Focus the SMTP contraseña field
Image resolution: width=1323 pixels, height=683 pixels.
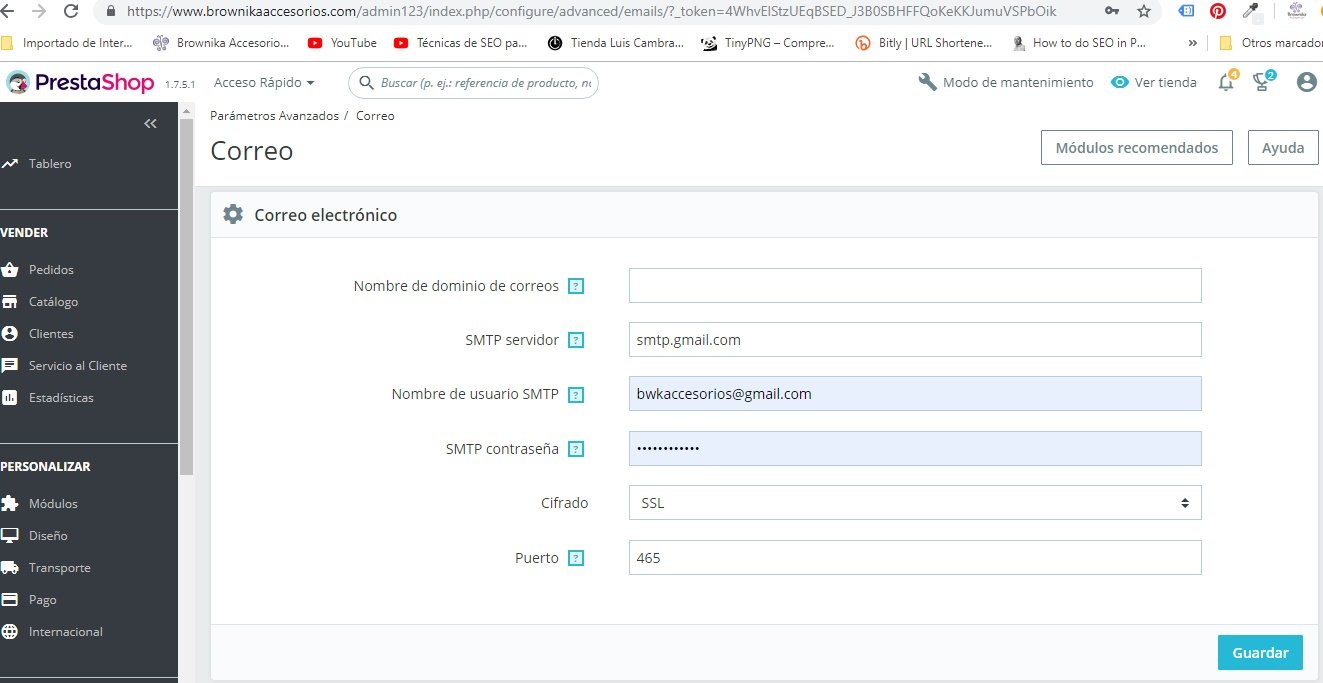(x=915, y=448)
